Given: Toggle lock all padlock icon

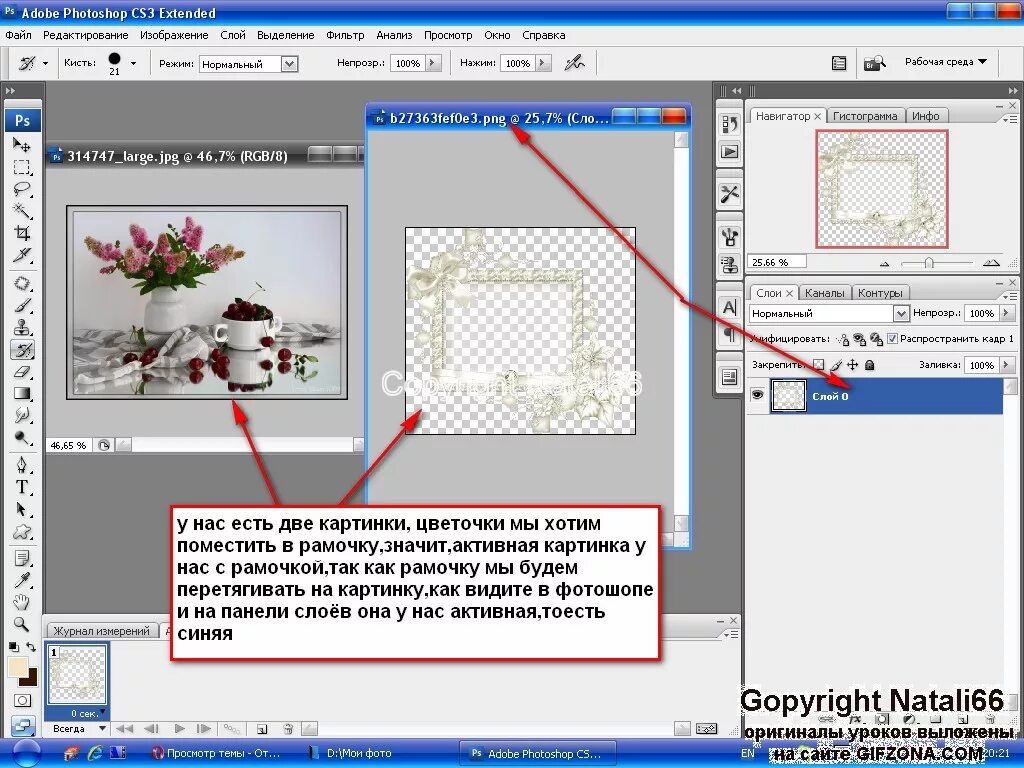Looking at the screenshot, I should coord(869,365).
